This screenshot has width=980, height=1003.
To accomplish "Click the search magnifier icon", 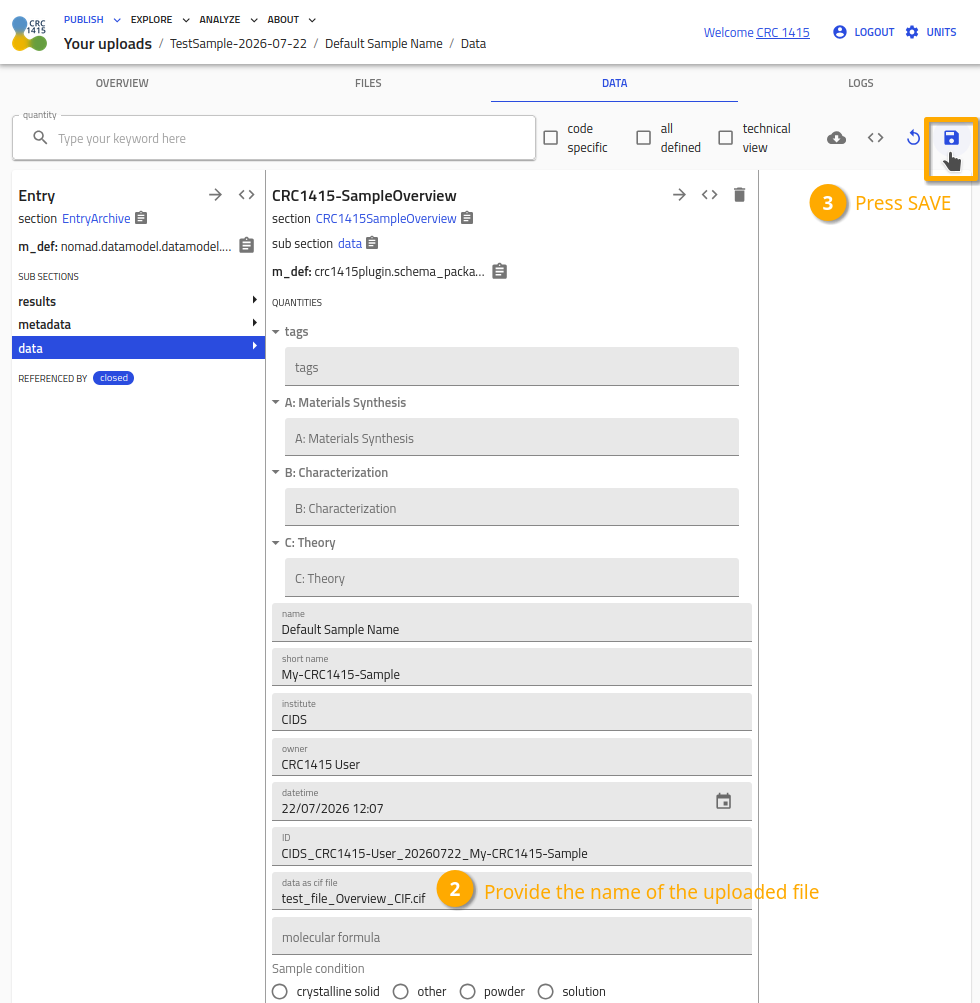I will click(40, 138).
